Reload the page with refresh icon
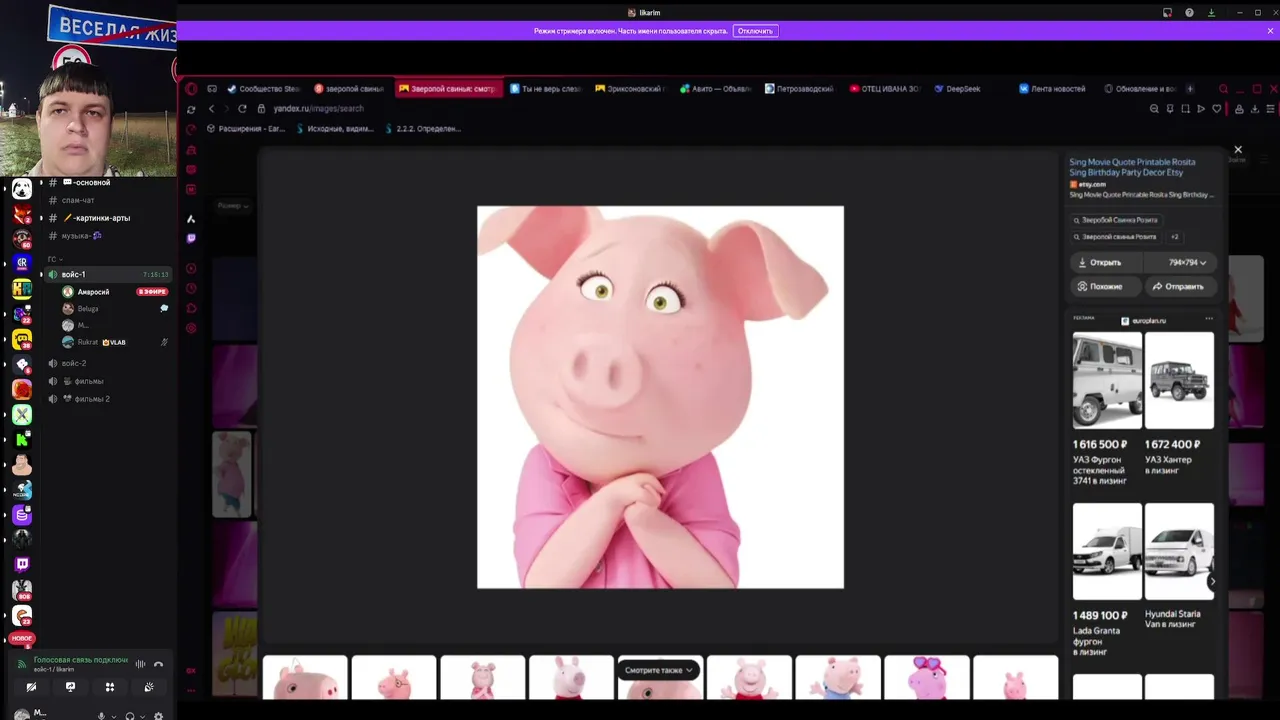The width and height of the screenshot is (1280, 720). [242, 108]
